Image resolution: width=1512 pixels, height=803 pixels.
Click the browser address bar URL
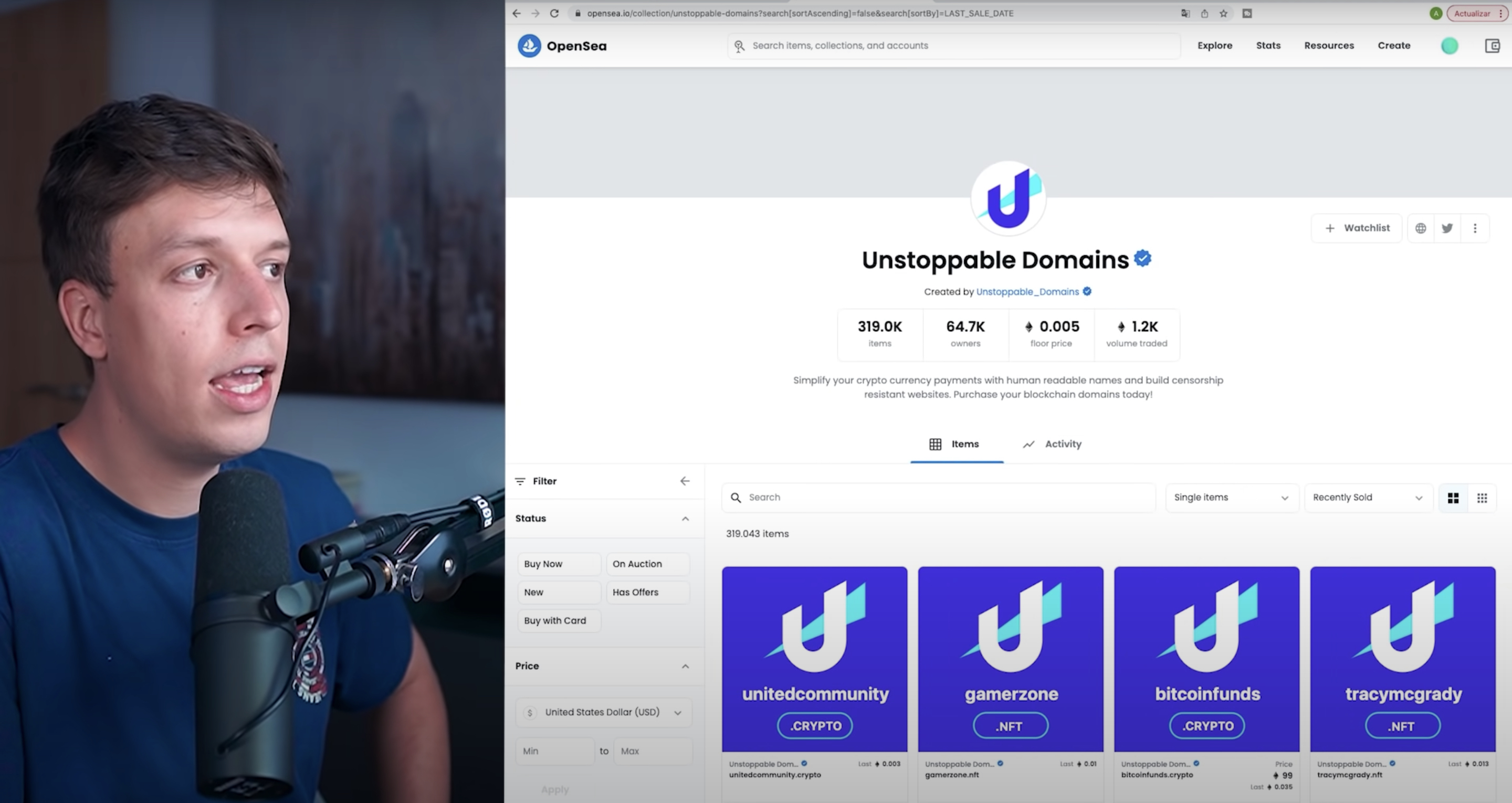click(x=800, y=14)
